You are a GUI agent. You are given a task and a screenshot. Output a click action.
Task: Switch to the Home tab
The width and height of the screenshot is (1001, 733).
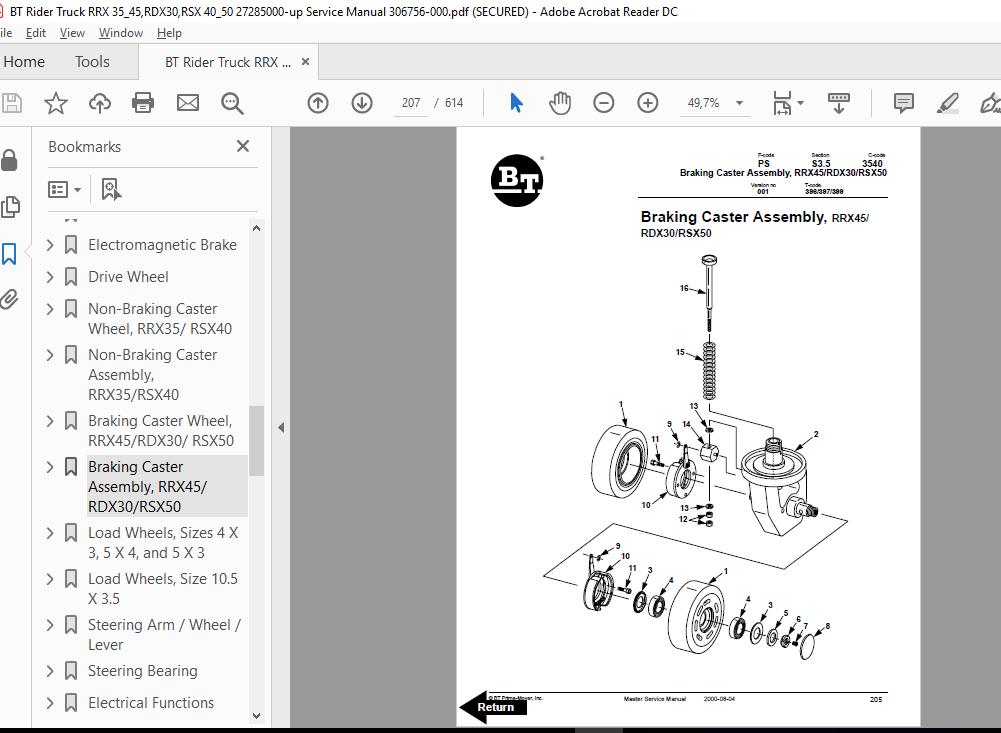[24, 62]
